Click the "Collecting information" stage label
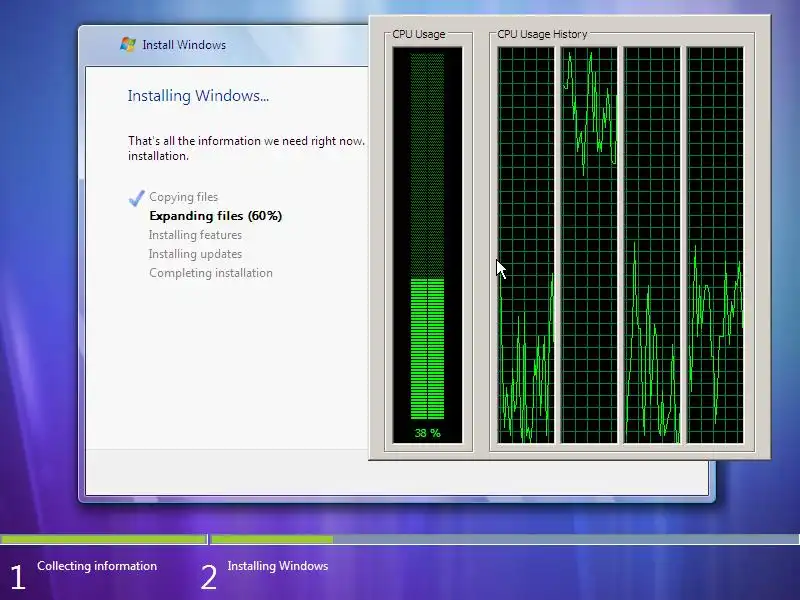This screenshot has width=800, height=600. point(97,566)
